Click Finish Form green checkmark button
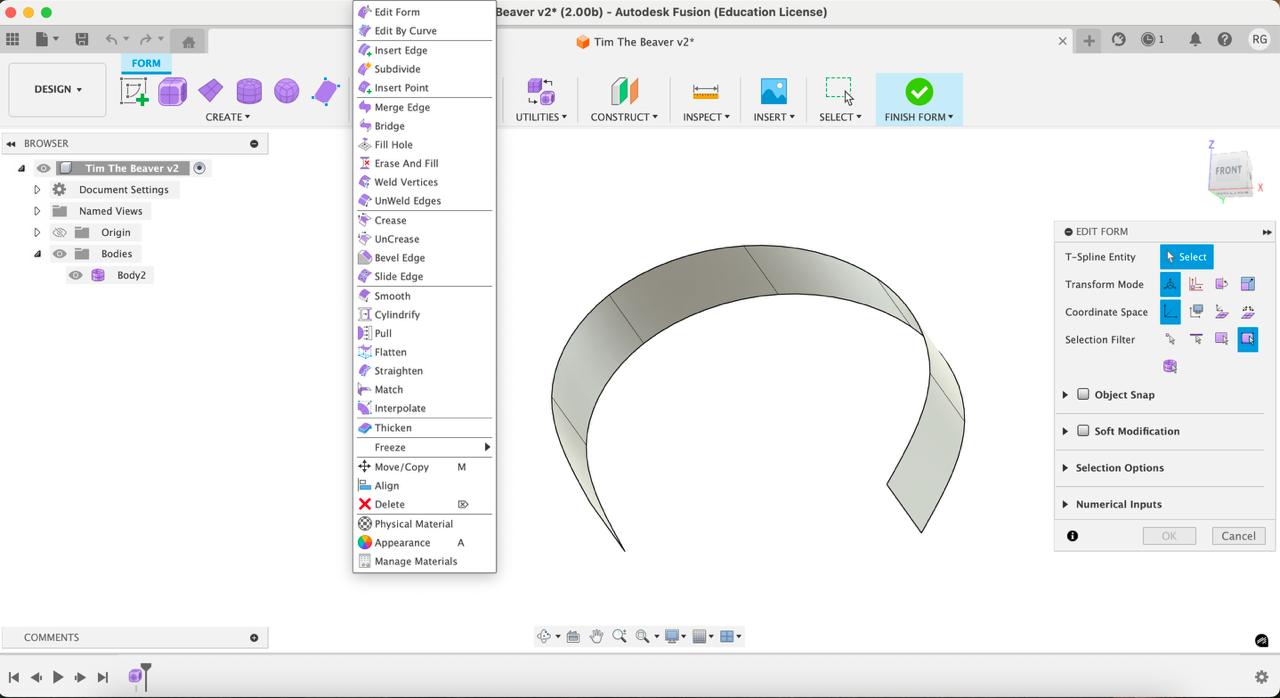This screenshot has width=1280, height=698. [919, 92]
